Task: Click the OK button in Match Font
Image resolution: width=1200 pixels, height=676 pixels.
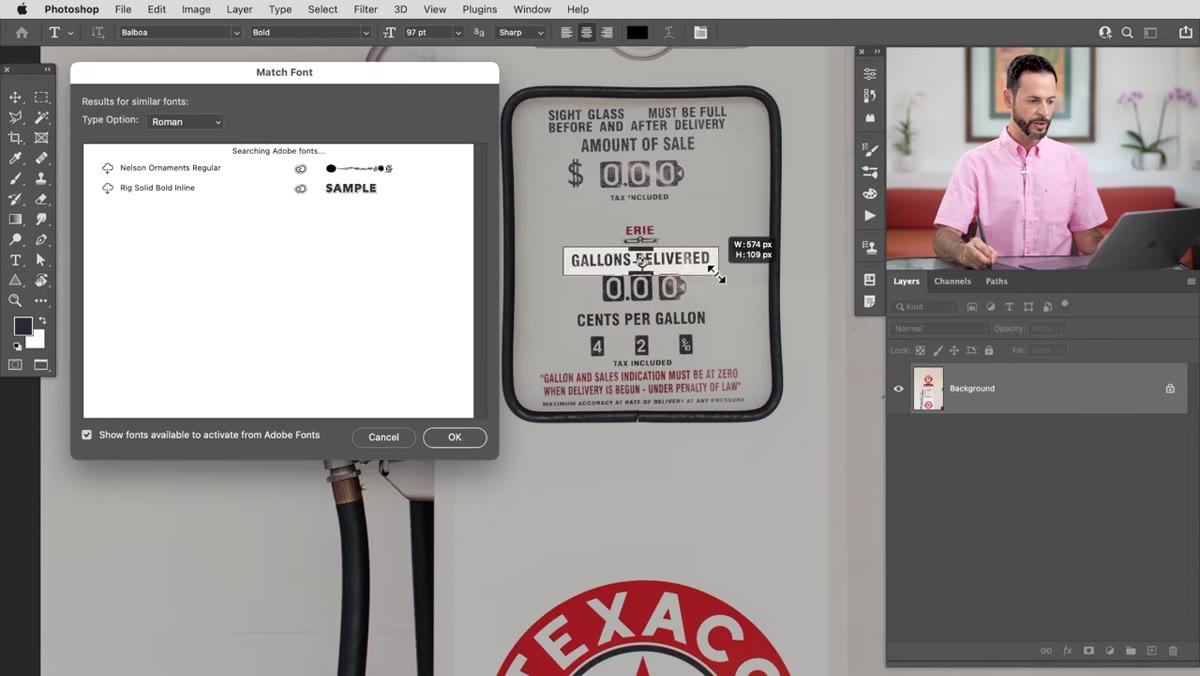Action: [455, 437]
